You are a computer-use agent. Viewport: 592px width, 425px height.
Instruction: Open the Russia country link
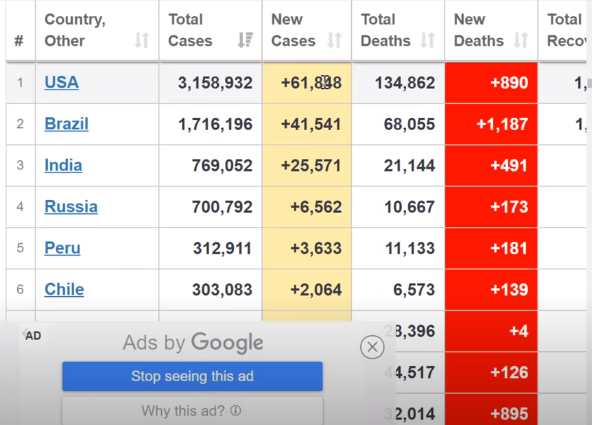(x=71, y=206)
